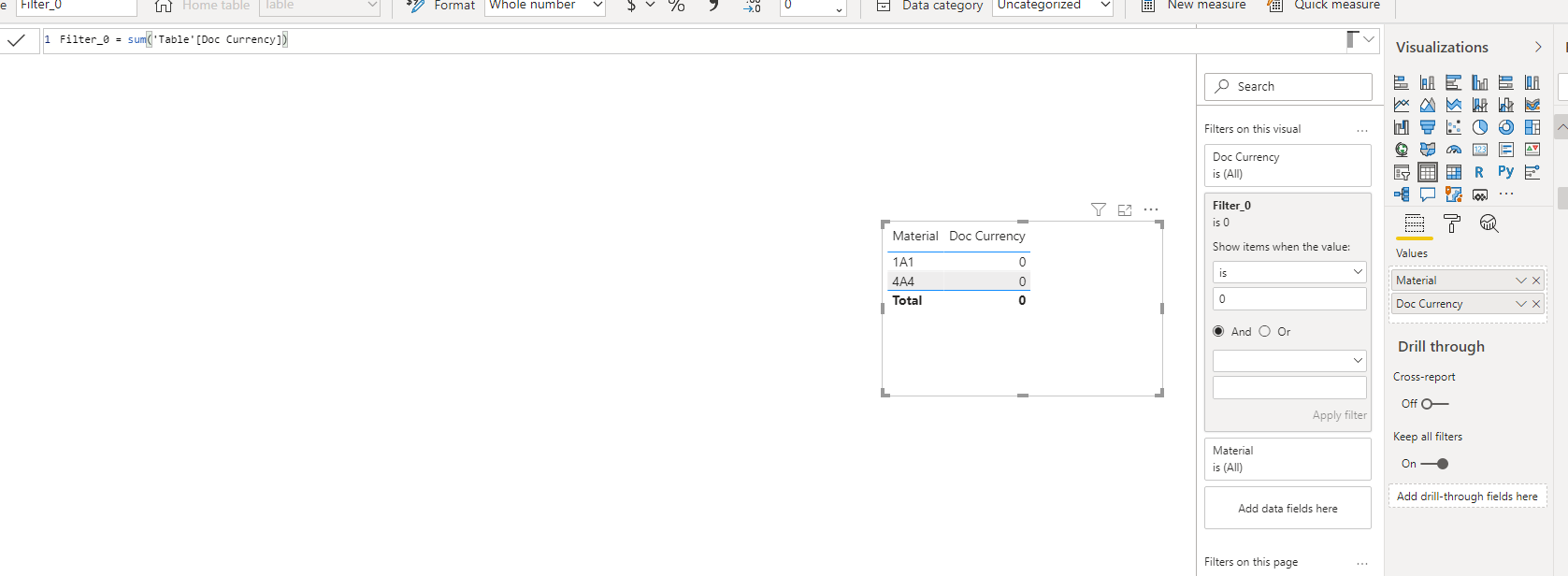
Task: Select the card (123) visual
Action: 1479,150
